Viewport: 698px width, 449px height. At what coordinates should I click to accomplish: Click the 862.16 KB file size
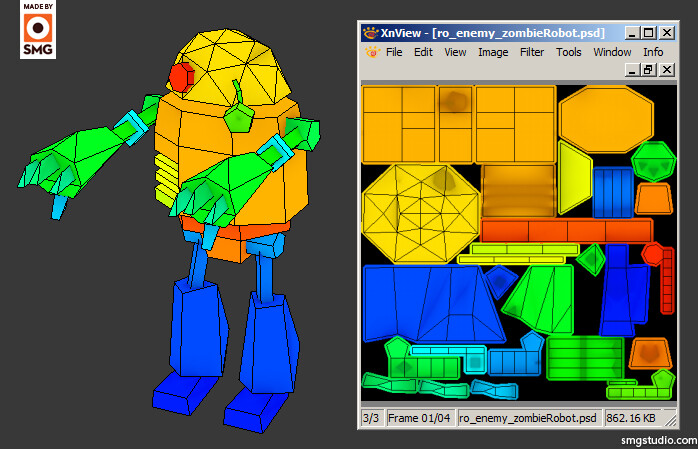click(631, 418)
